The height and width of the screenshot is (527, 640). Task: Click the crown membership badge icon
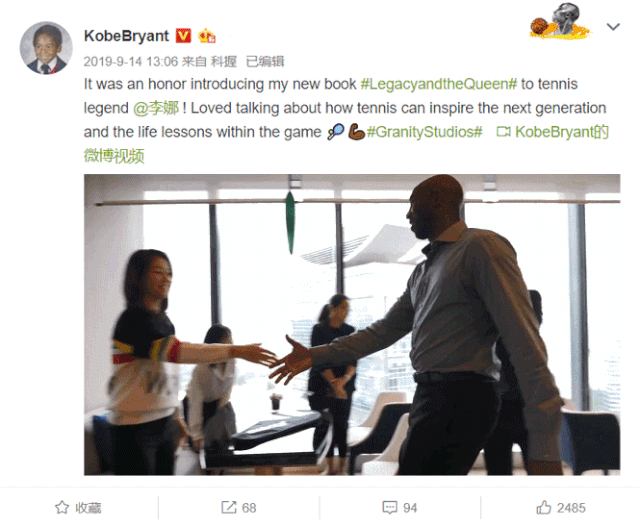(x=207, y=36)
